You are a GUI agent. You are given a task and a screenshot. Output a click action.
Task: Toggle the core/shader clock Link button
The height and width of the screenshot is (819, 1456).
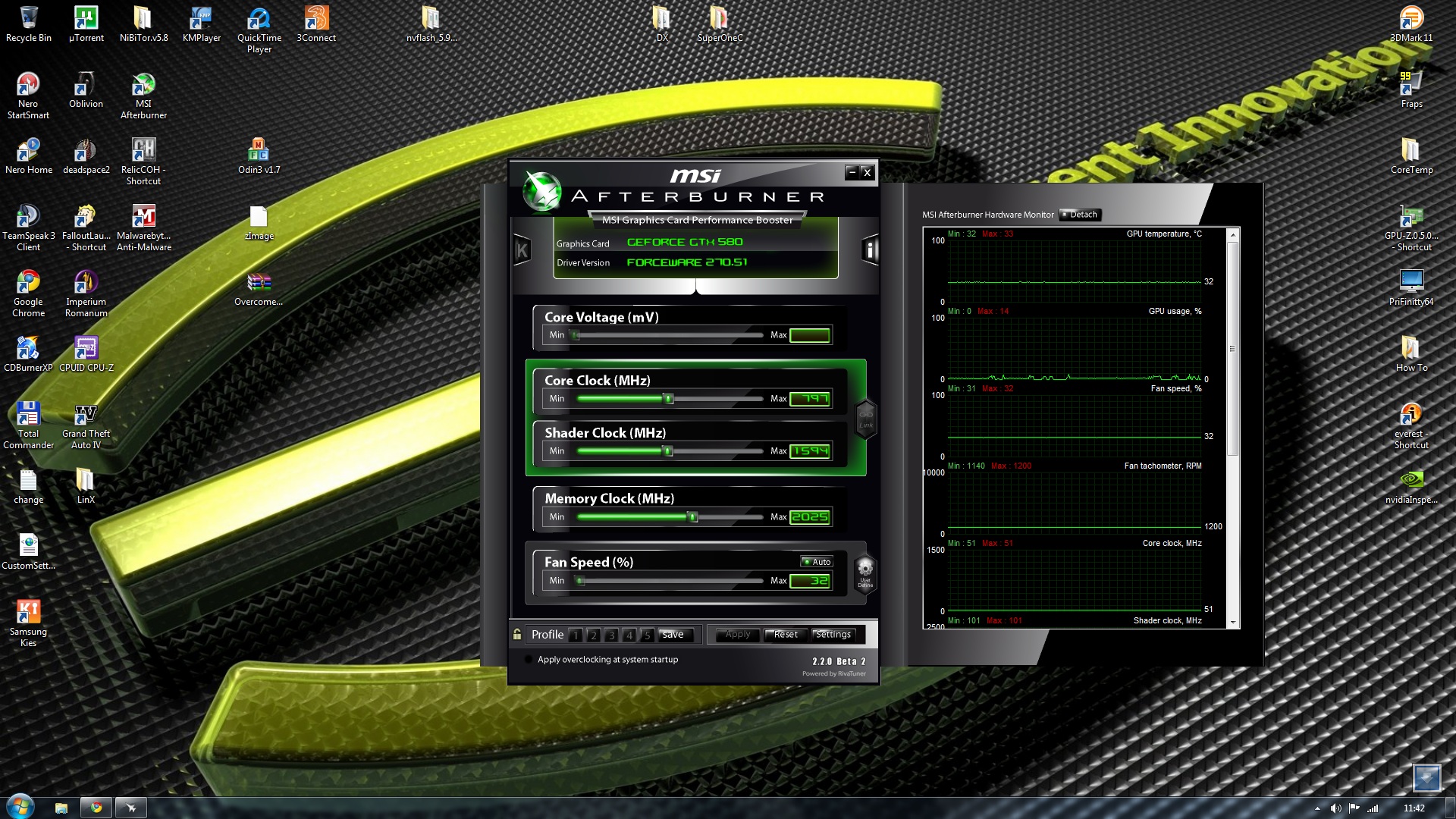[x=866, y=419]
